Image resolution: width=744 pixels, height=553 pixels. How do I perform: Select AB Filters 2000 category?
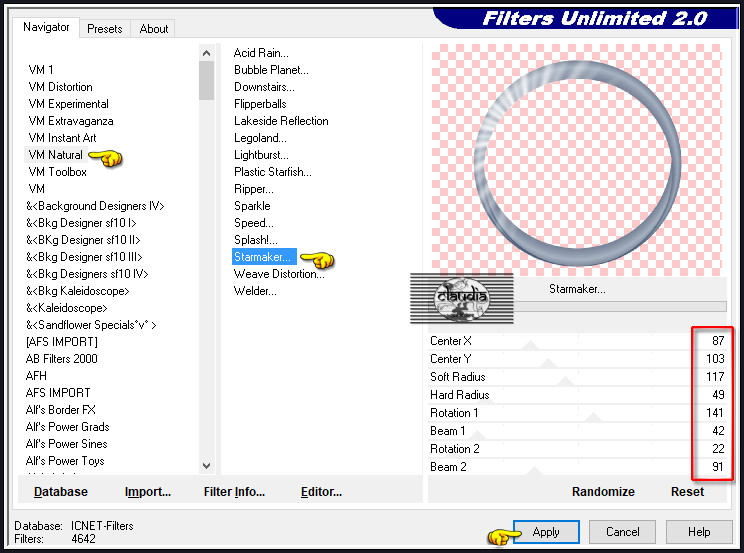pyautogui.click(x=62, y=359)
